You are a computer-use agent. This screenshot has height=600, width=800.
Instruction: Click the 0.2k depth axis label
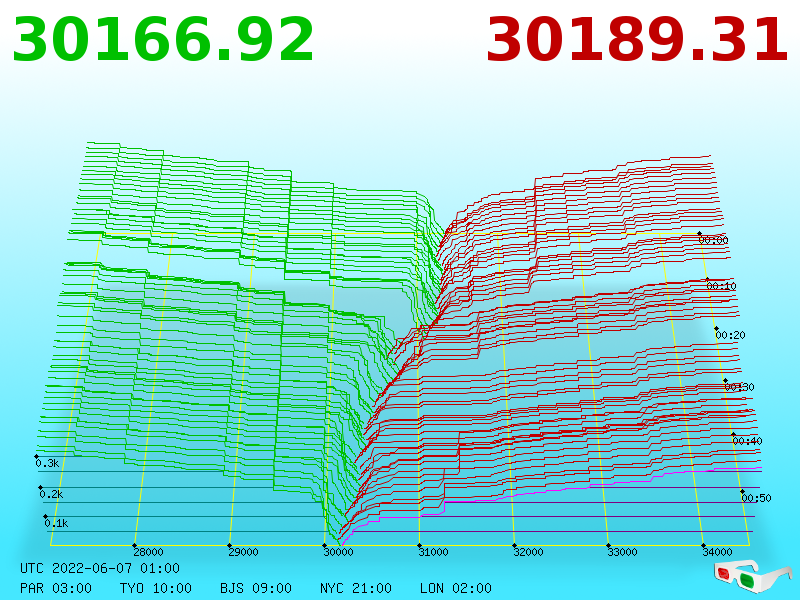52,494
